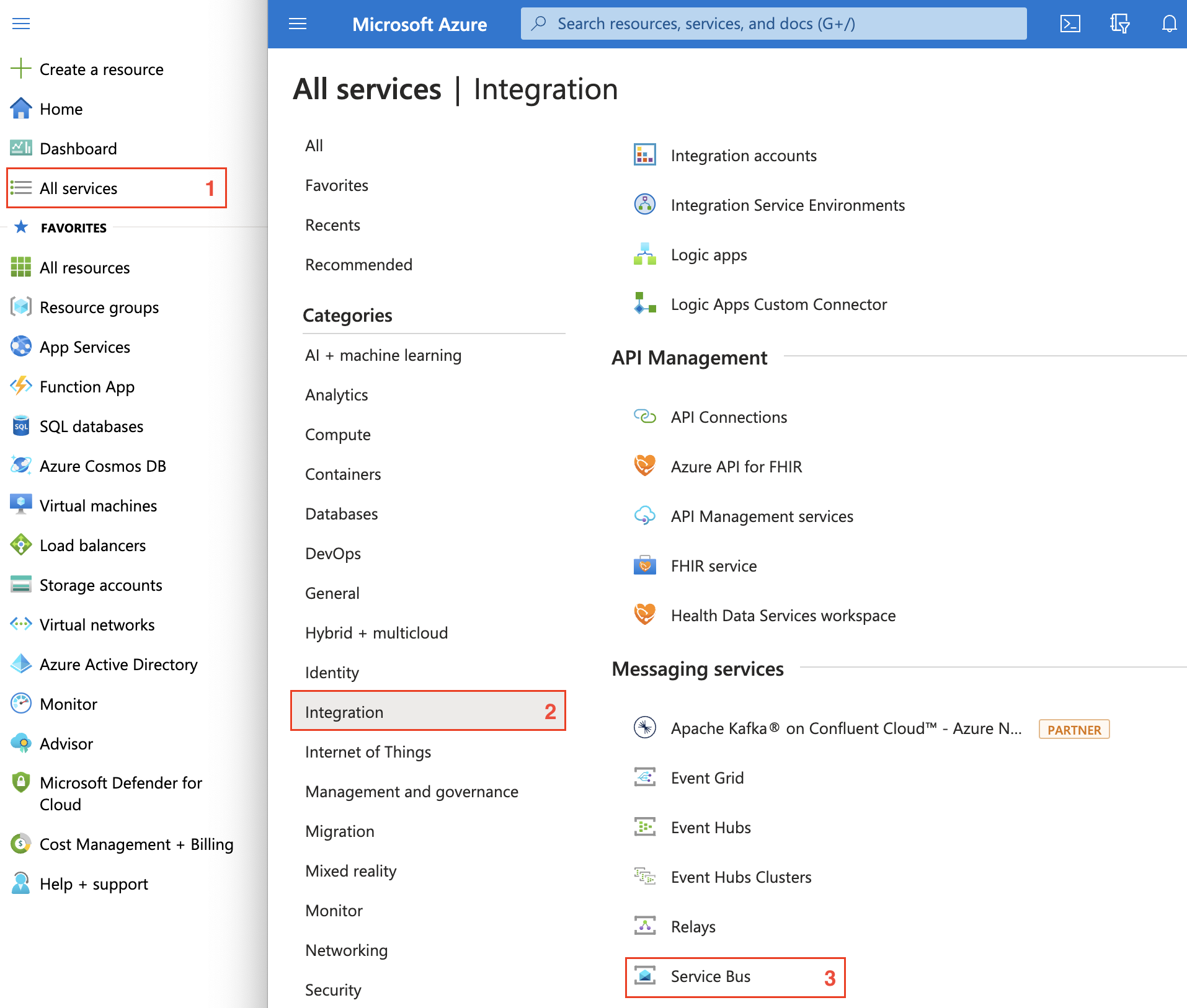The image size is (1187, 1008).
Task: Select the Integration category
Action: 428,711
